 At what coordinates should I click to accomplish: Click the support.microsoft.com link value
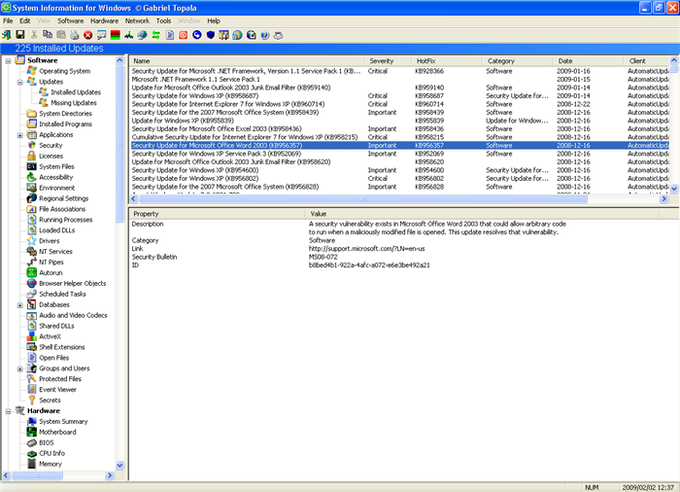pyautogui.click(x=367, y=249)
